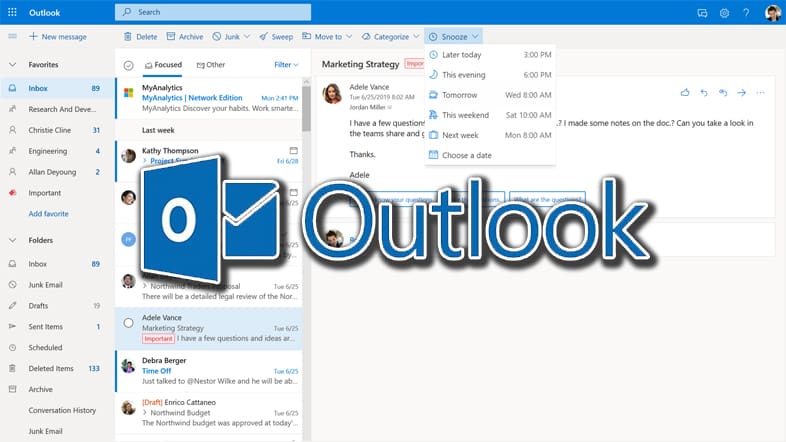
Task: Expand the Jordan Miller recipients chevron
Action: tap(390, 107)
